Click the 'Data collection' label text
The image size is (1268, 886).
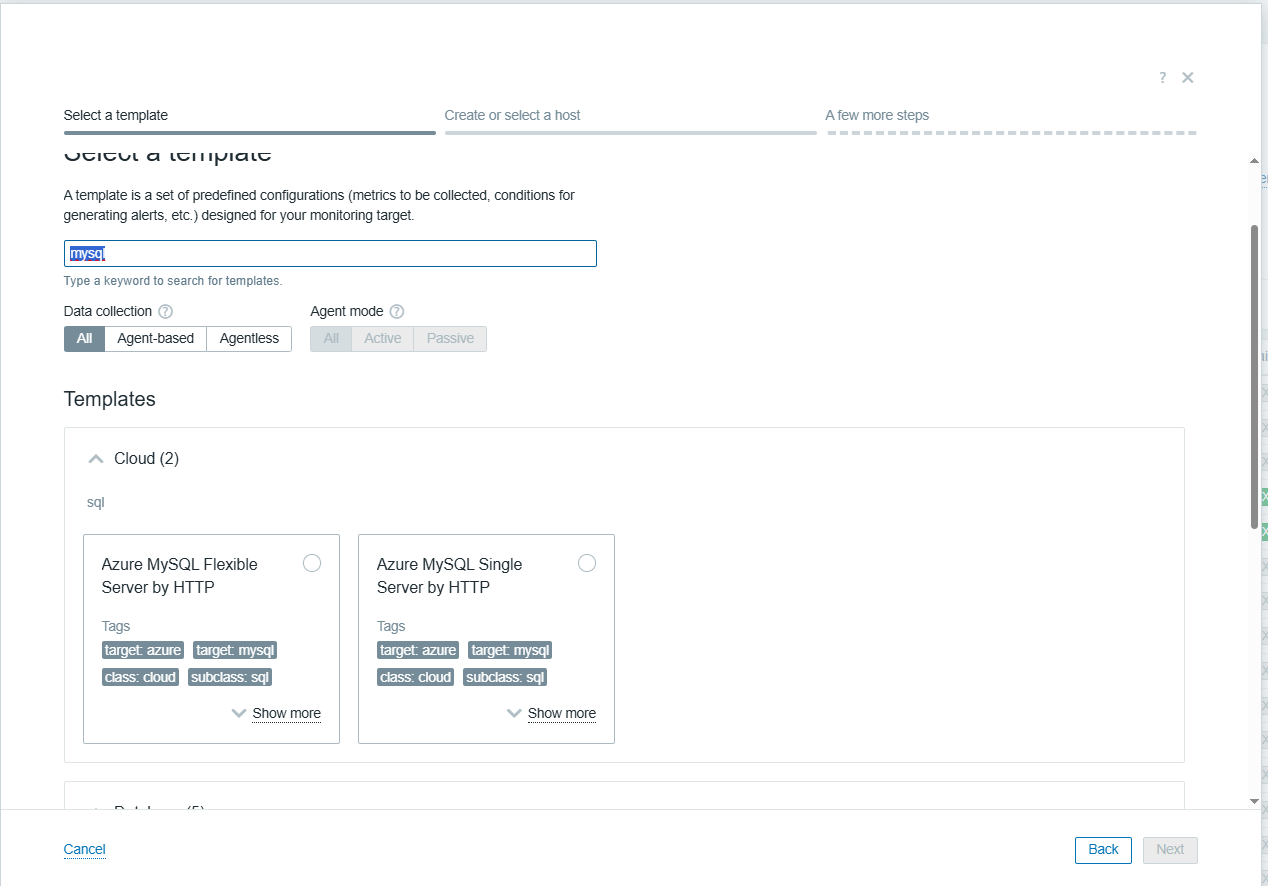click(x=108, y=311)
